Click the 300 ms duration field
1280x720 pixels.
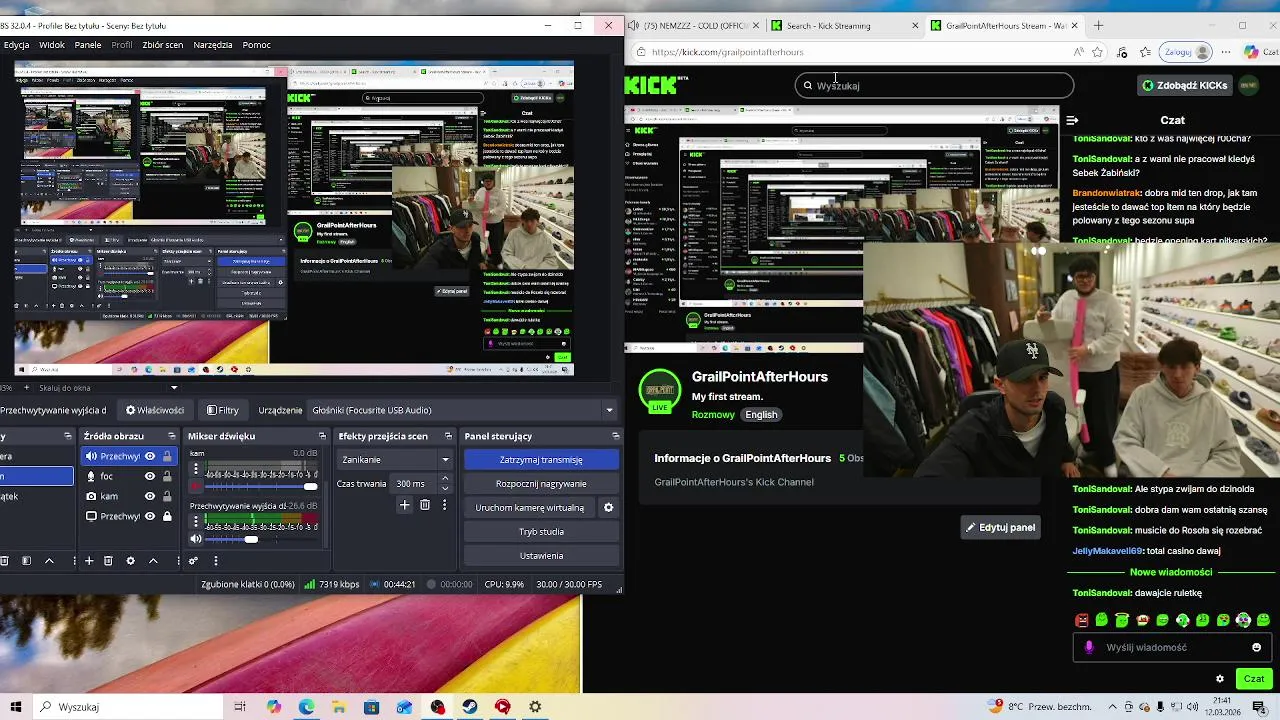point(415,484)
